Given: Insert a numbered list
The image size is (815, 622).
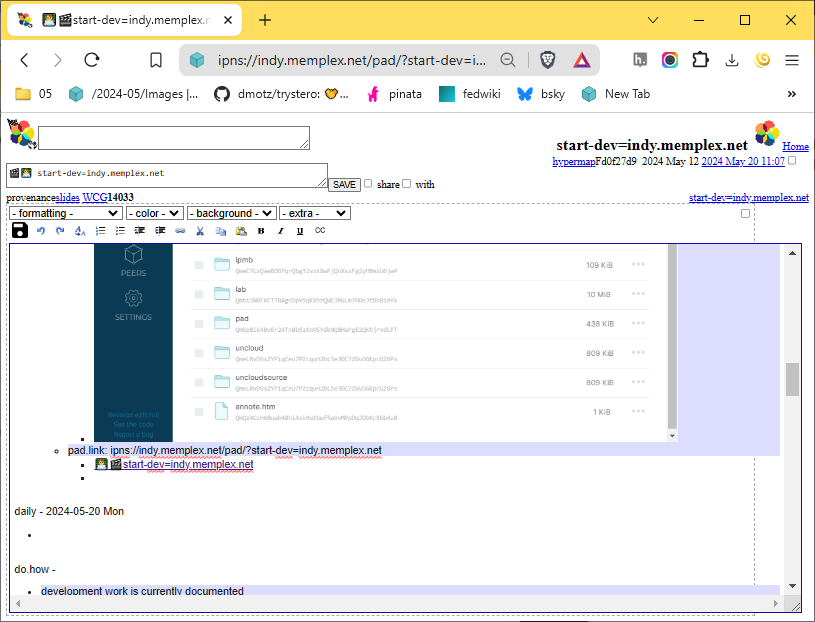Looking at the screenshot, I should pos(100,231).
